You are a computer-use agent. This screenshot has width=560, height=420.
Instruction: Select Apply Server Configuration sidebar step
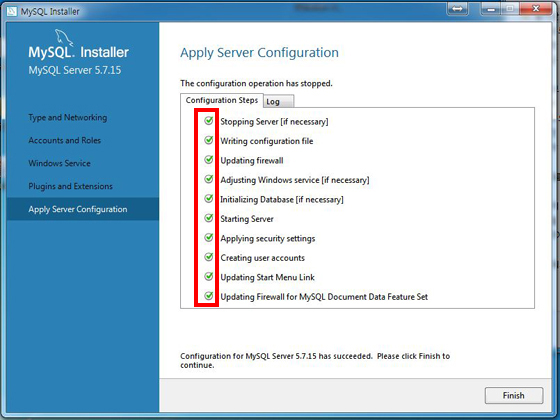(x=82, y=209)
